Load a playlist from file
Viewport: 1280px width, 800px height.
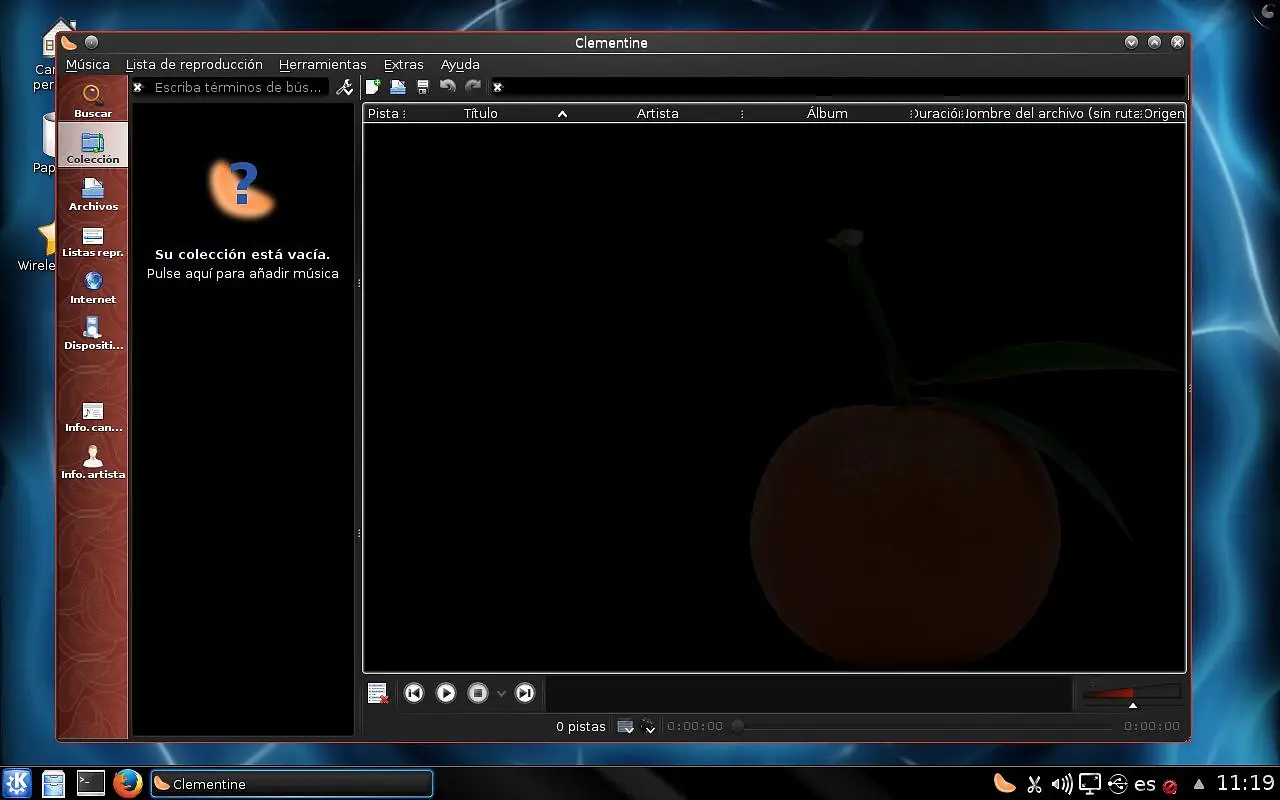(x=398, y=87)
